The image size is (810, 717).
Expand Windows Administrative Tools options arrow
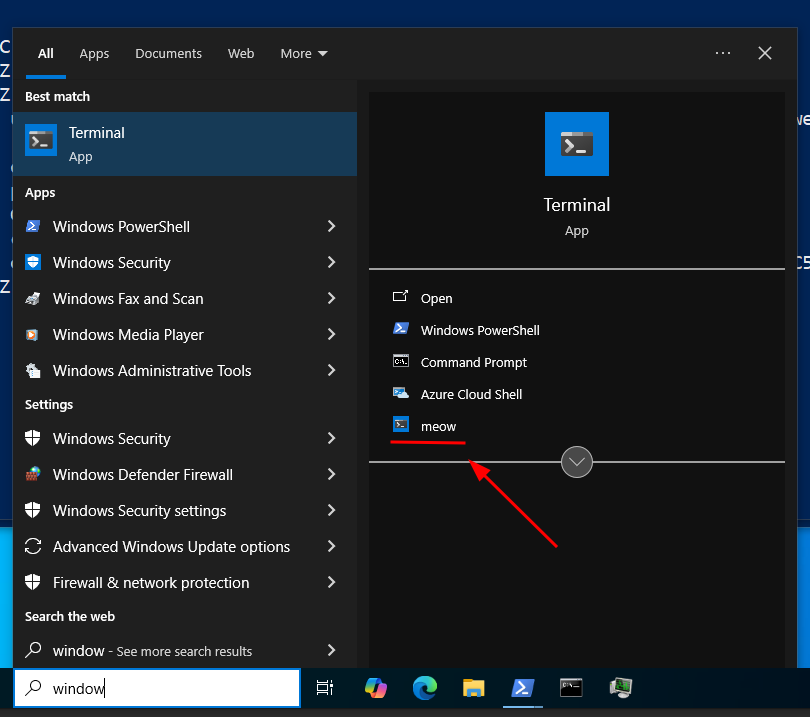pyautogui.click(x=332, y=370)
